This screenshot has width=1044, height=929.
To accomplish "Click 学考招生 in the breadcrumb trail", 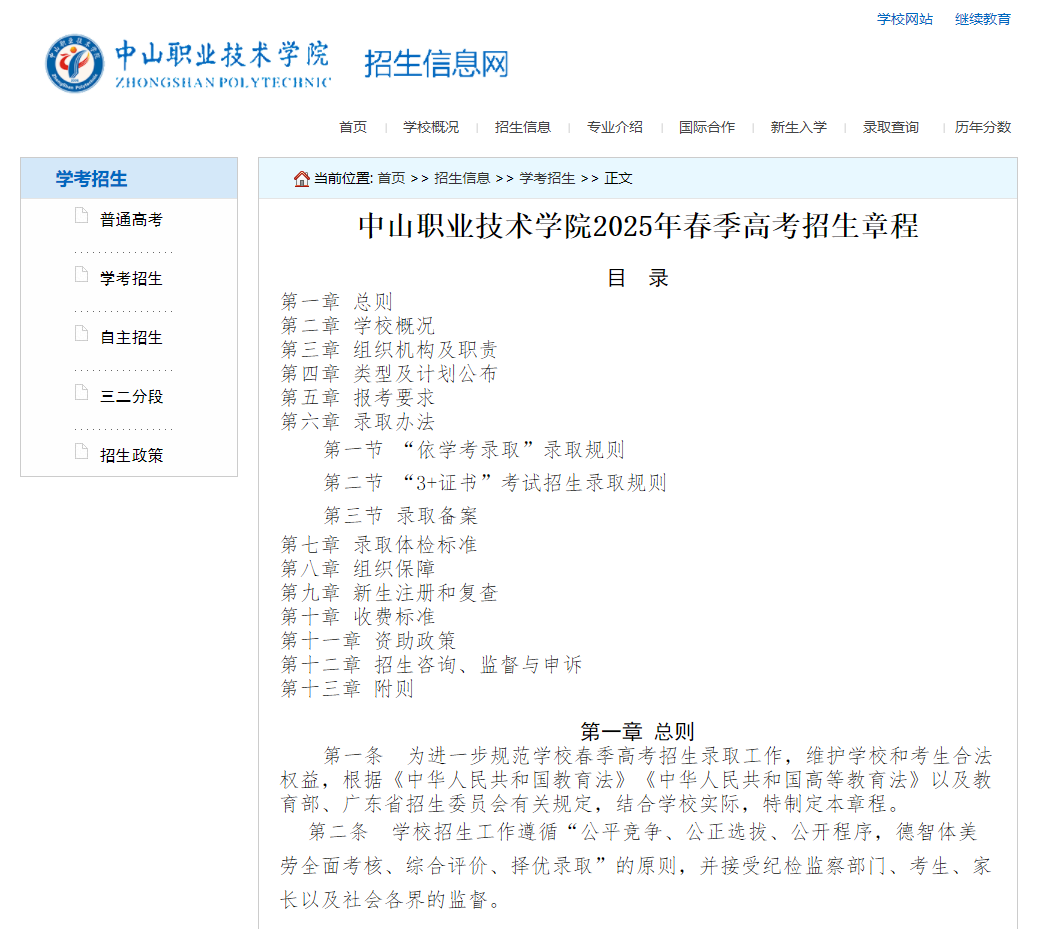I will click(545, 179).
